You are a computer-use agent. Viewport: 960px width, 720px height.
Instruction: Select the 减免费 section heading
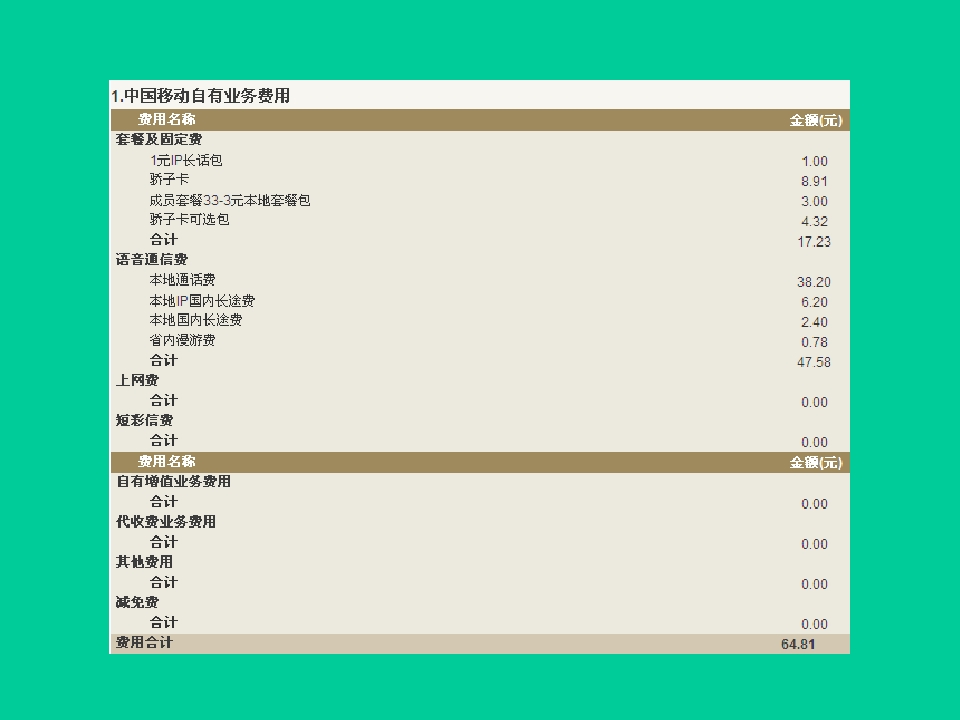click(x=137, y=602)
